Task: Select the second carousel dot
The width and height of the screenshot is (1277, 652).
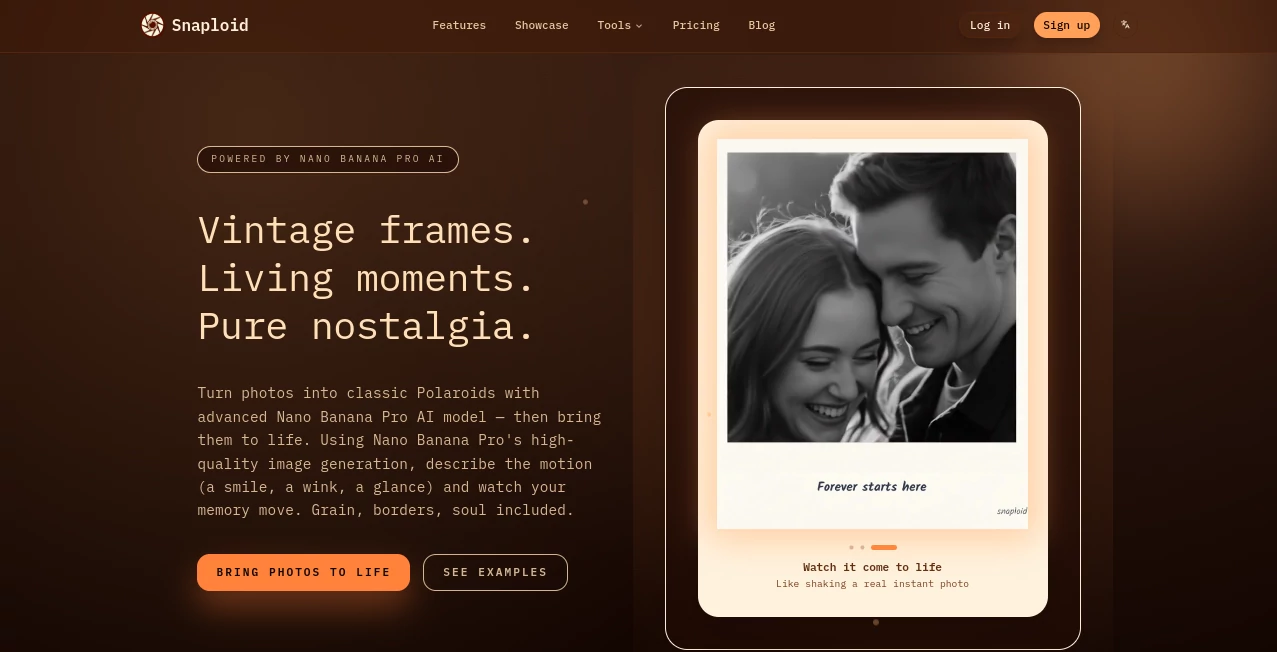Action: pos(863,547)
